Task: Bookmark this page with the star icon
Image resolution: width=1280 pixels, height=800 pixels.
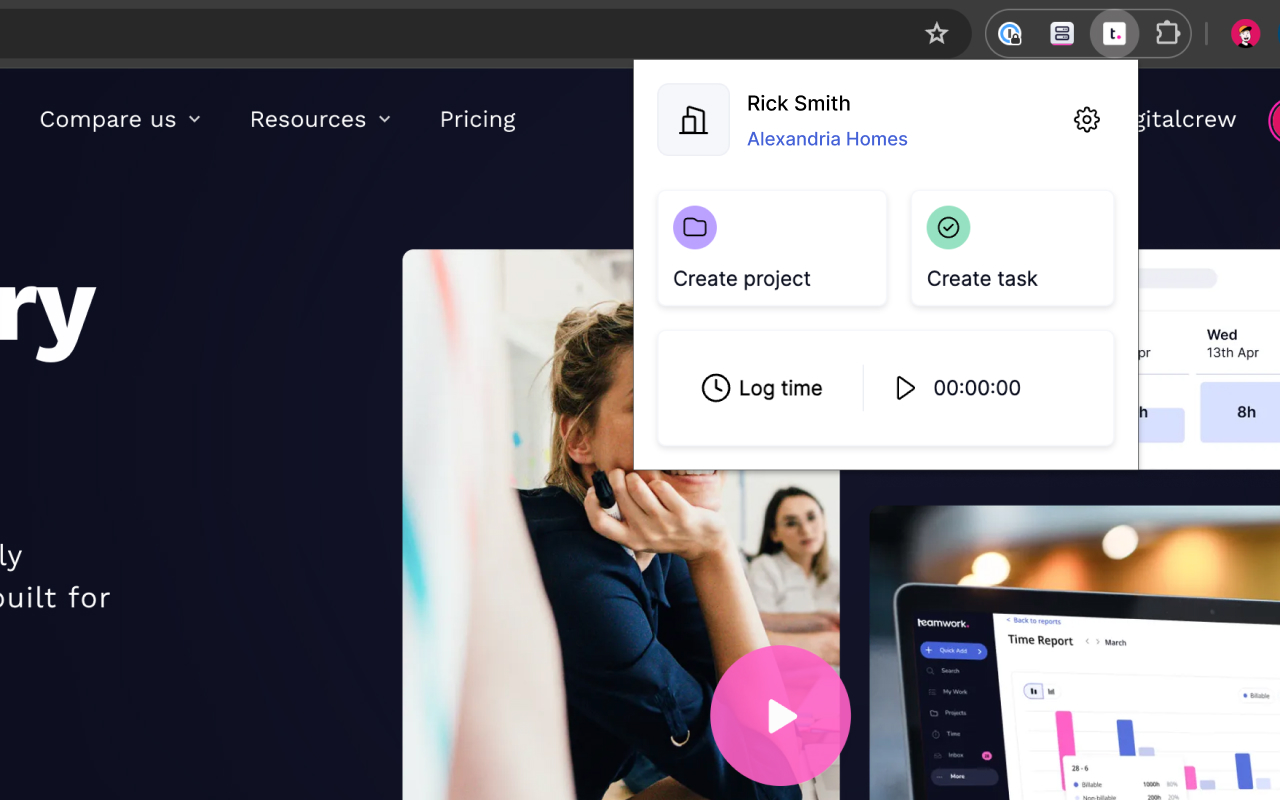Action: pos(936,34)
